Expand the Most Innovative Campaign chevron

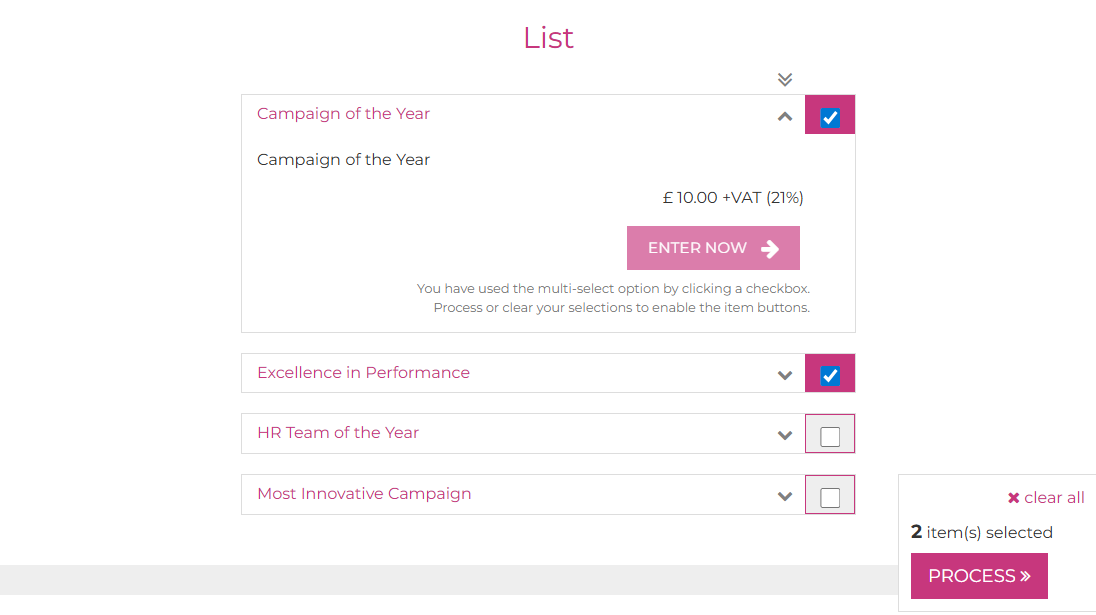click(x=785, y=496)
